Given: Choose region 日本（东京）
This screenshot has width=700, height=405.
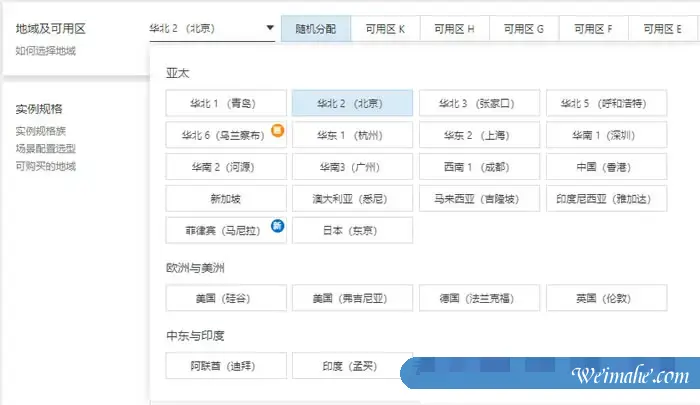Looking at the screenshot, I should [352, 230].
